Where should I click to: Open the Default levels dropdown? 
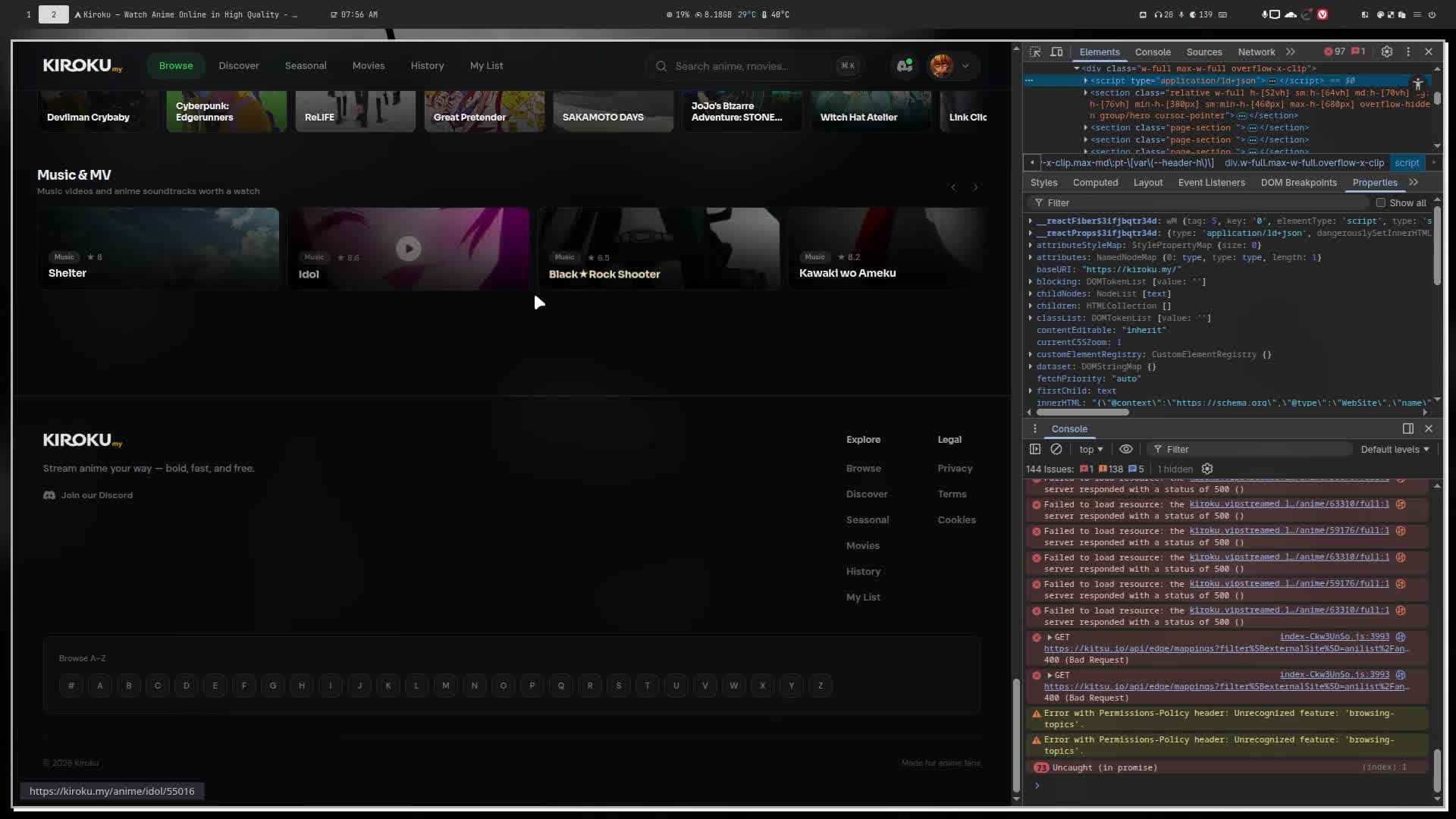(1395, 449)
